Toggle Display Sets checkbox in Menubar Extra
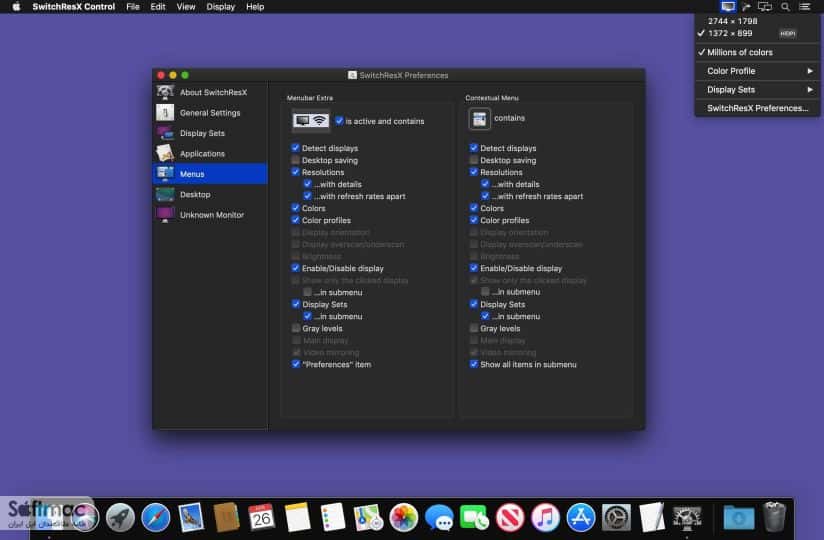Screen dimensions: 824x540 click(x=295, y=304)
